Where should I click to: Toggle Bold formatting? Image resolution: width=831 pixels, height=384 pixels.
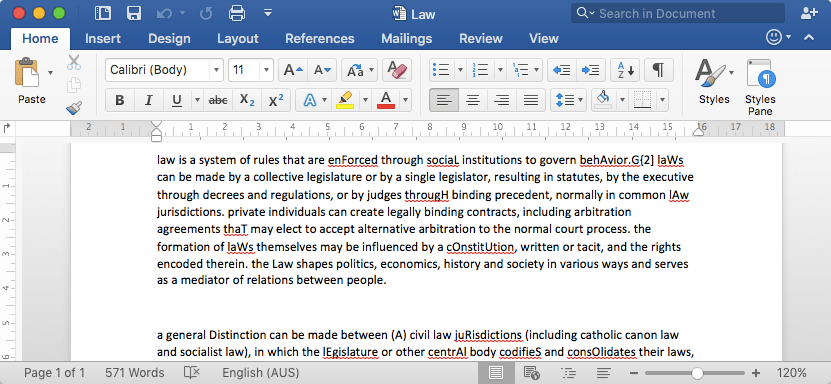(x=120, y=100)
